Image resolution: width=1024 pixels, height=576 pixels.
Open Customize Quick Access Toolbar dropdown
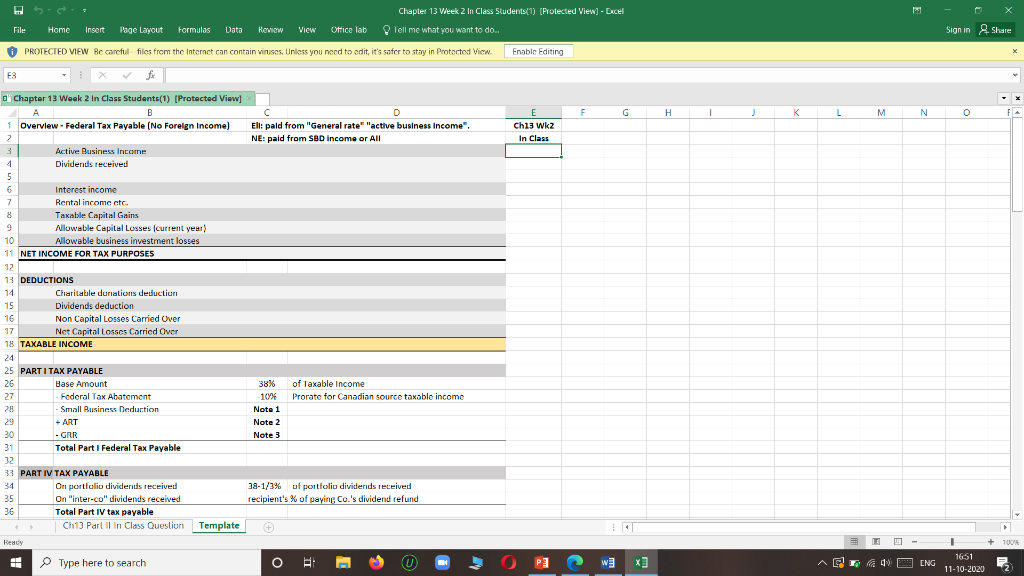point(84,11)
